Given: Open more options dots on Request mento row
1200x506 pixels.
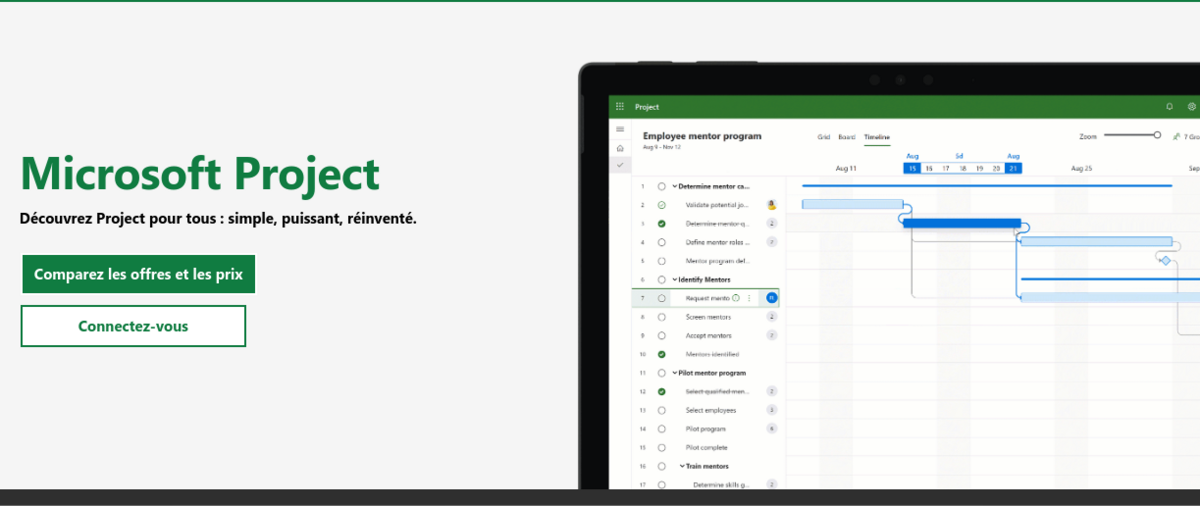Looking at the screenshot, I should tap(749, 298).
